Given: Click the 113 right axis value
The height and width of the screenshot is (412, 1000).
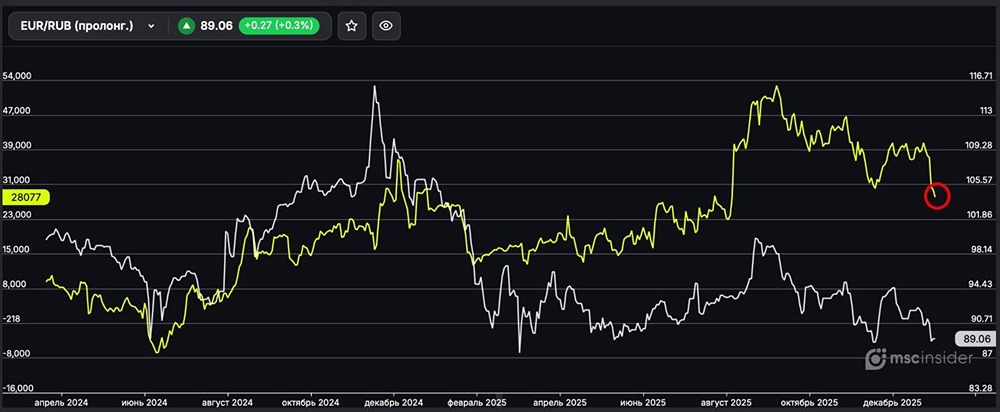Looking at the screenshot, I should pyautogui.click(x=986, y=111).
